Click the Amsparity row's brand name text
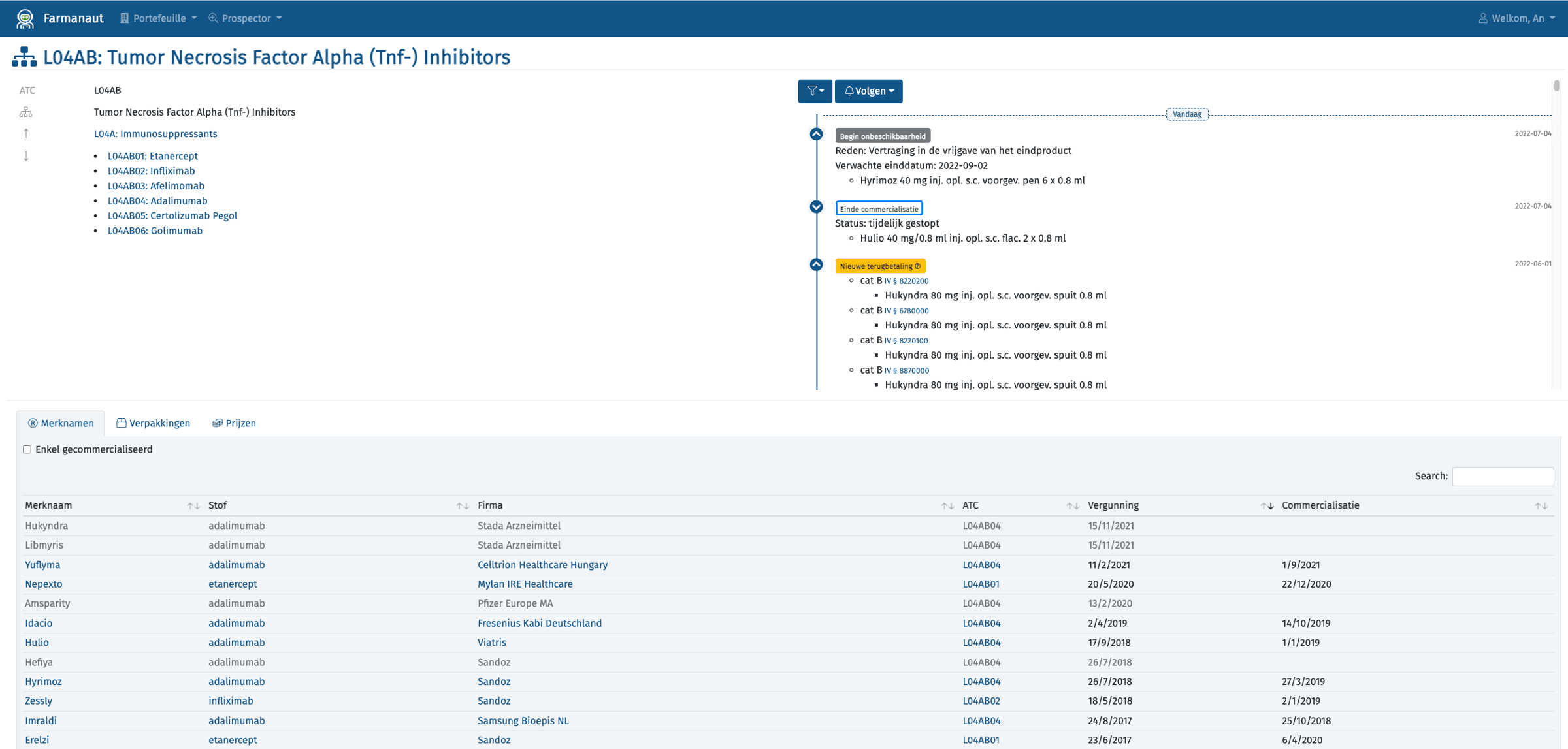1568x749 pixels. (x=48, y=604)
